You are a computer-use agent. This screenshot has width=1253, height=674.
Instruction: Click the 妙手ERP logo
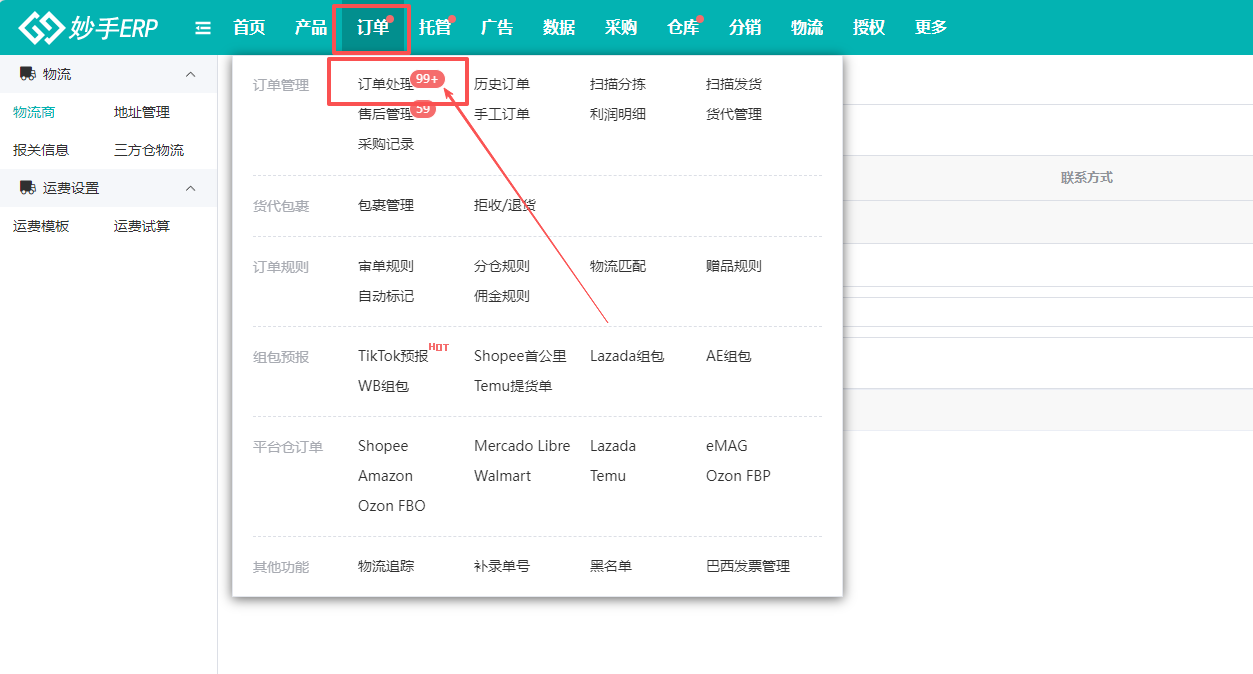pyautogui.click(x=88, y=28)
